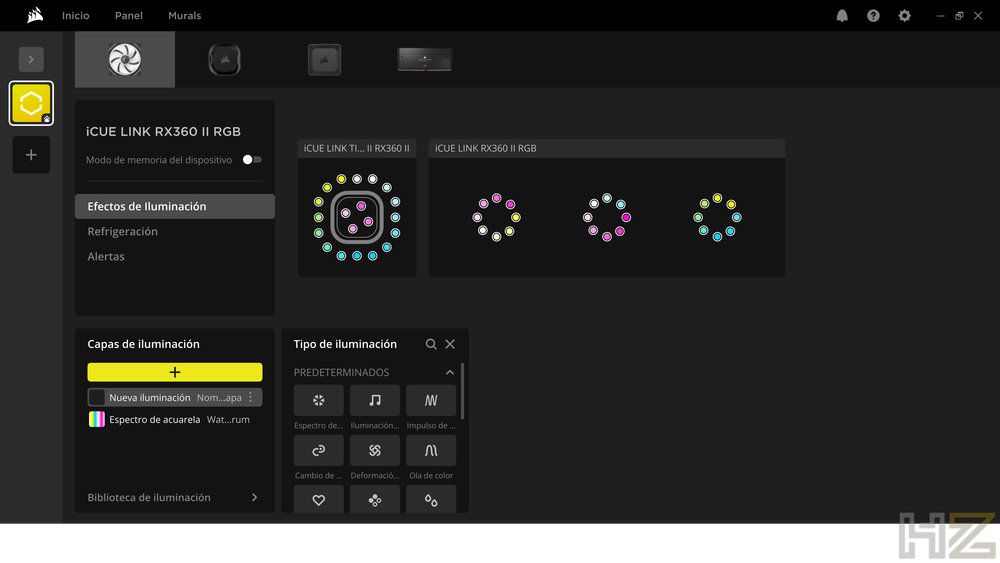Click the lighting type list scrollbar

[x=462, y=391]
